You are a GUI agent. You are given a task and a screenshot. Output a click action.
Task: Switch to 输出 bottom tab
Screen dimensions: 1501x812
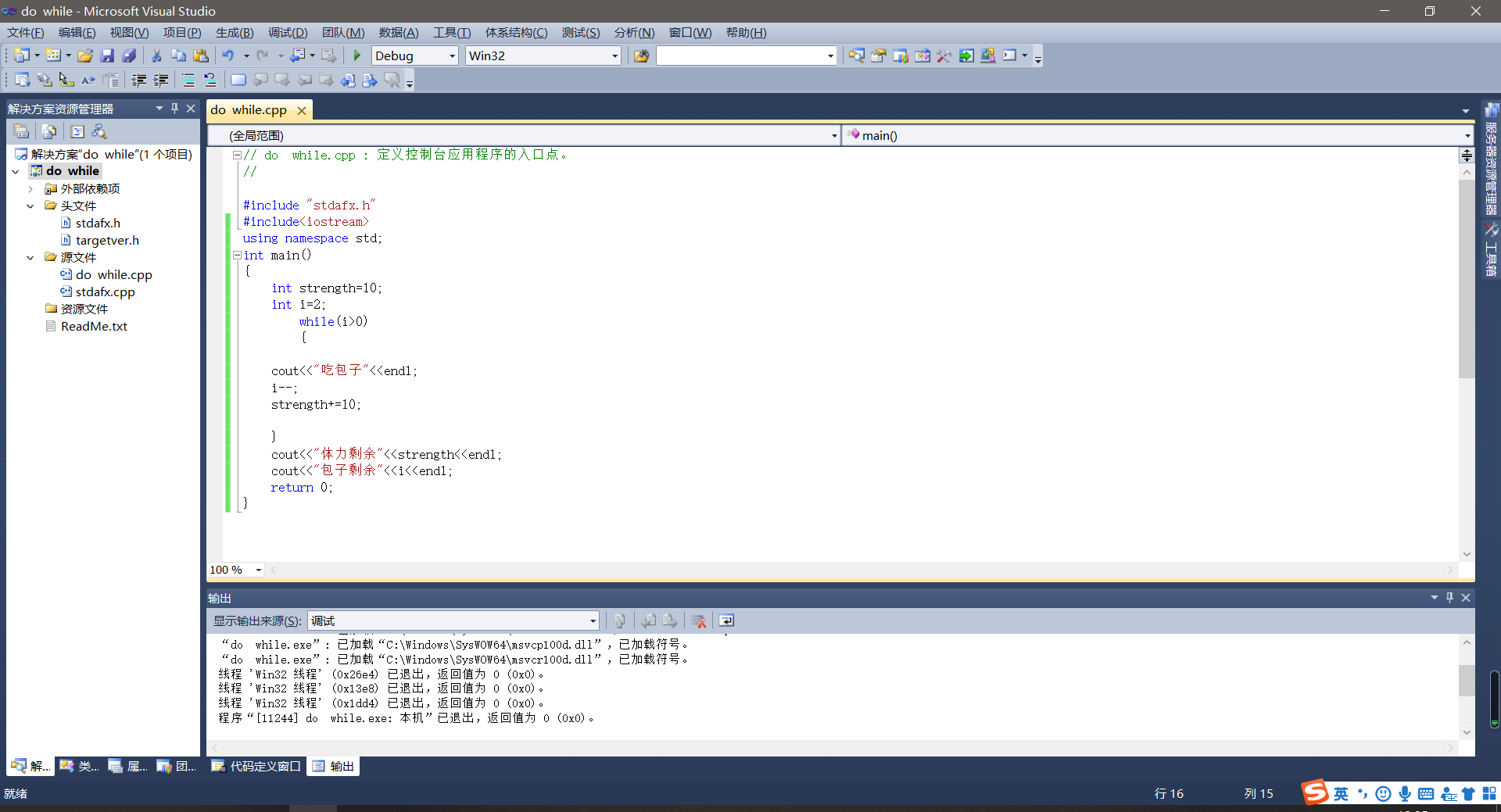334,766
